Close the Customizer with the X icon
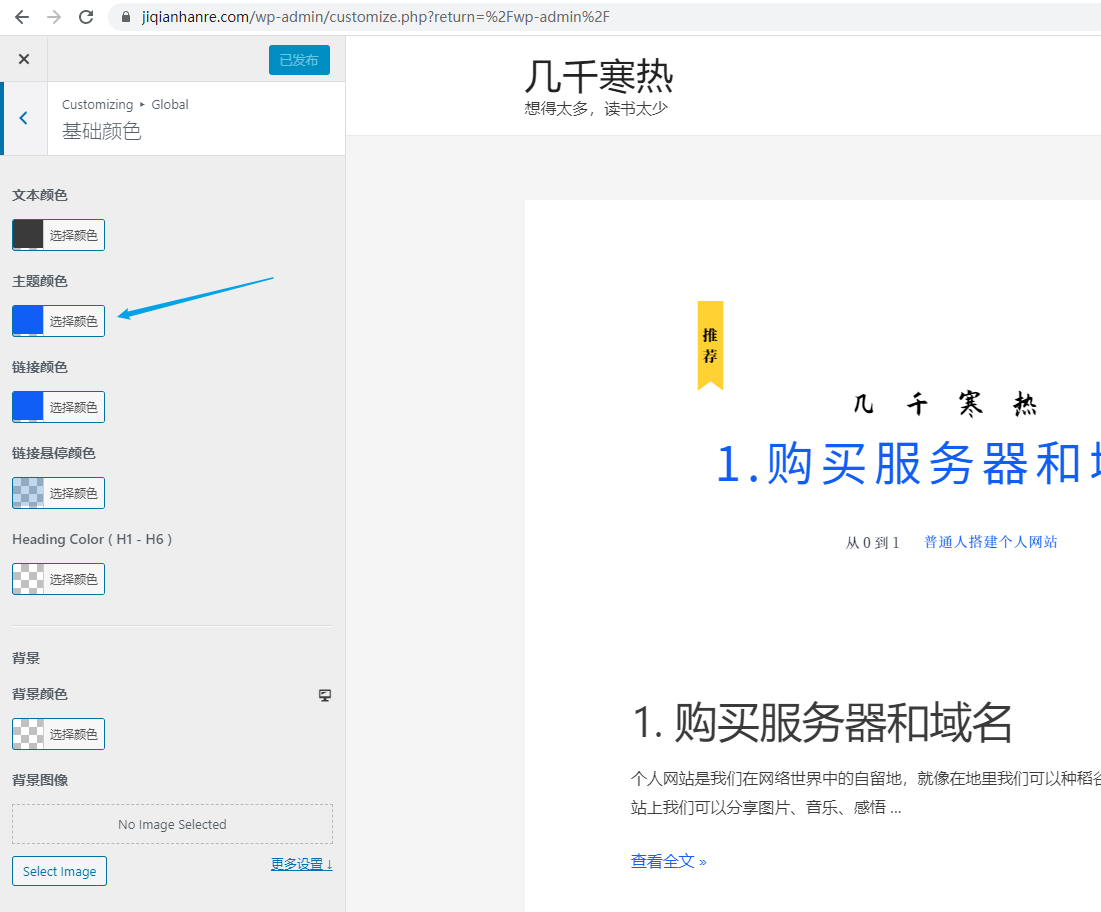Image resolution: width=1101 pixels, height=912 pixels. 23,58
